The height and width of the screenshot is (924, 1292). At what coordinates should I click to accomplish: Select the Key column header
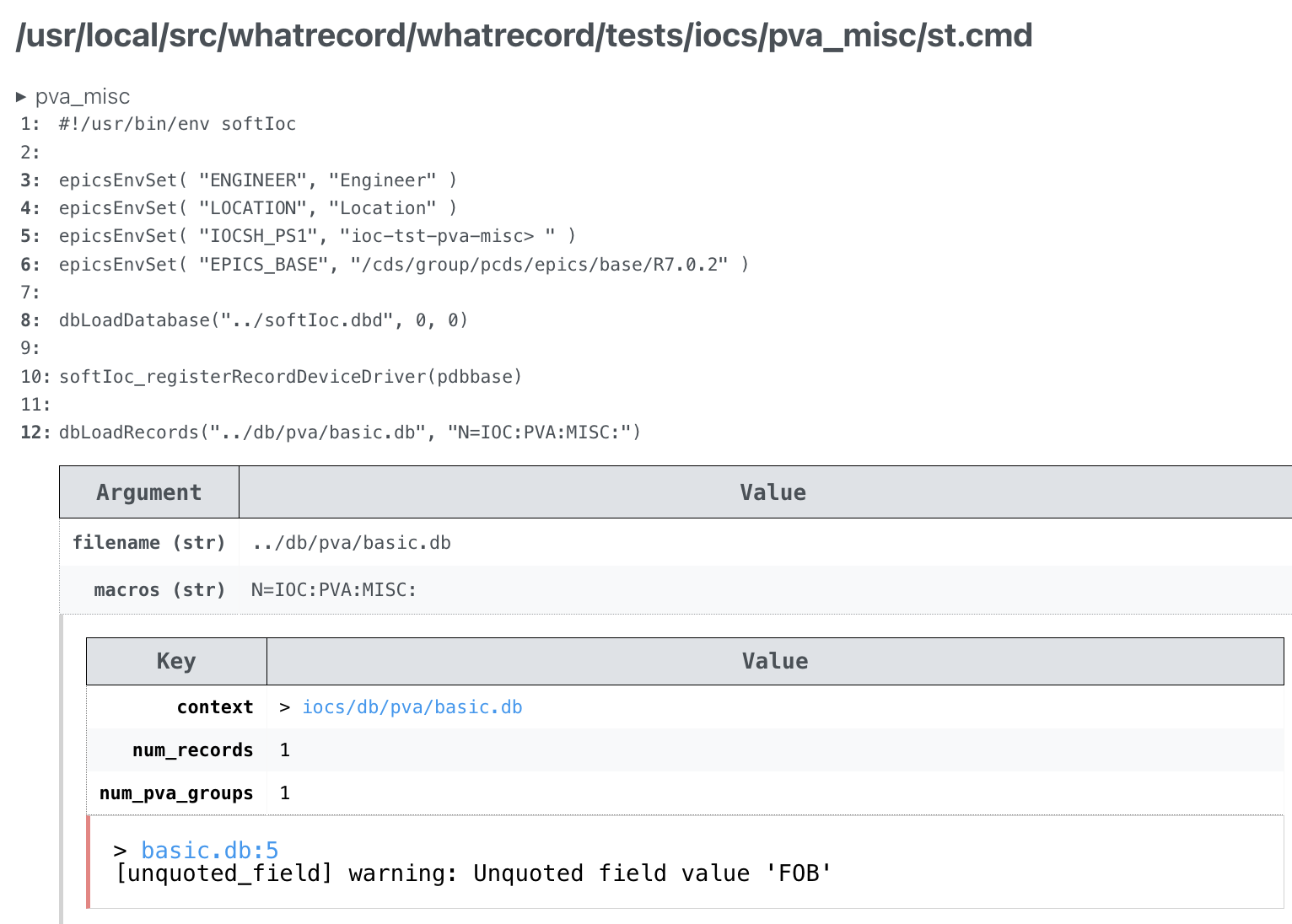pos(176,661)
